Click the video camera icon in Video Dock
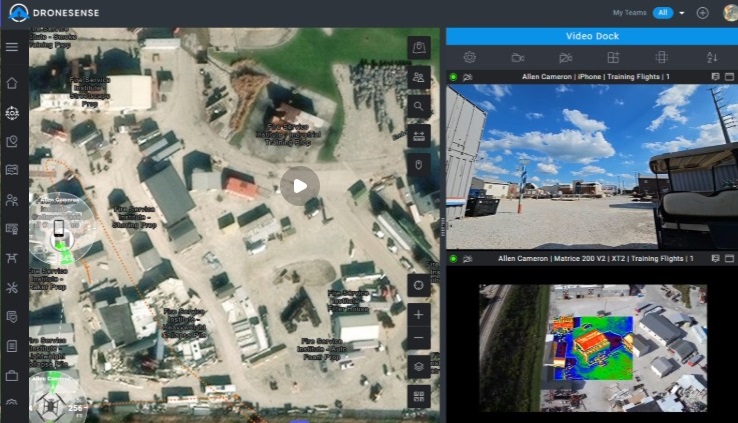Image resolution: width=738 pixels, height=423 pixels. tap(518, 57)
